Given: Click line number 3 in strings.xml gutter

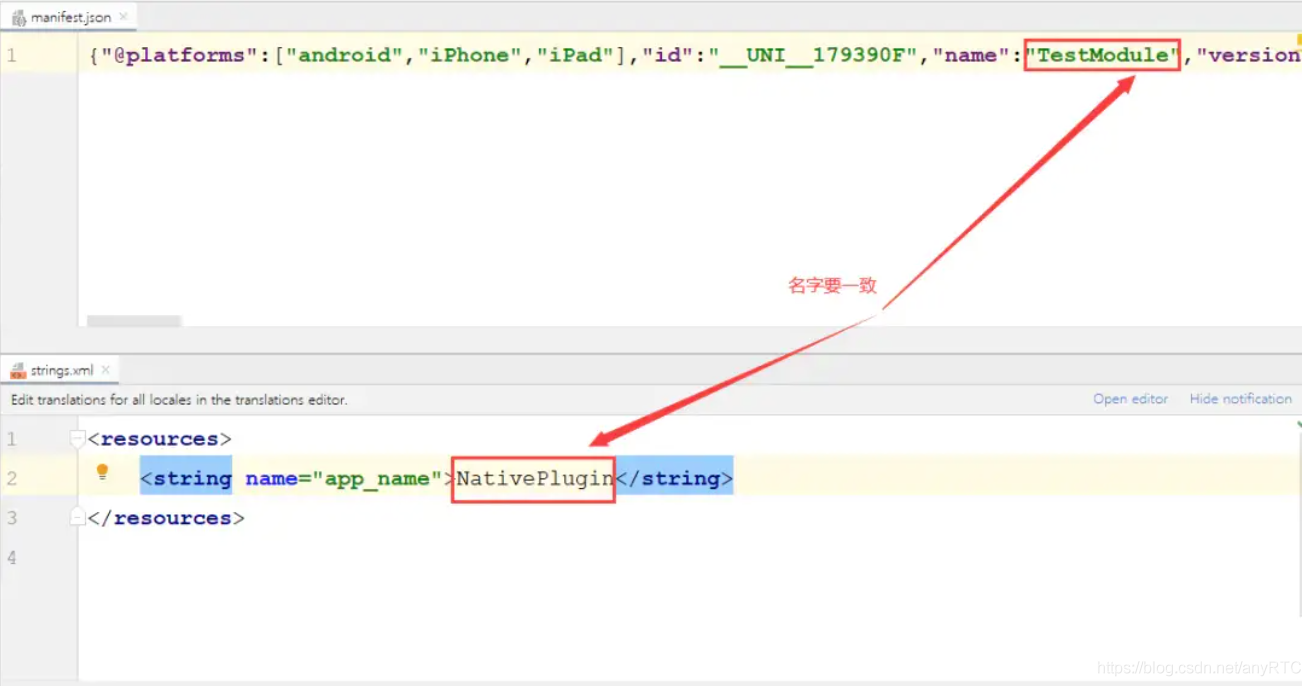Looking at the screenshot, I should point(11,518).
